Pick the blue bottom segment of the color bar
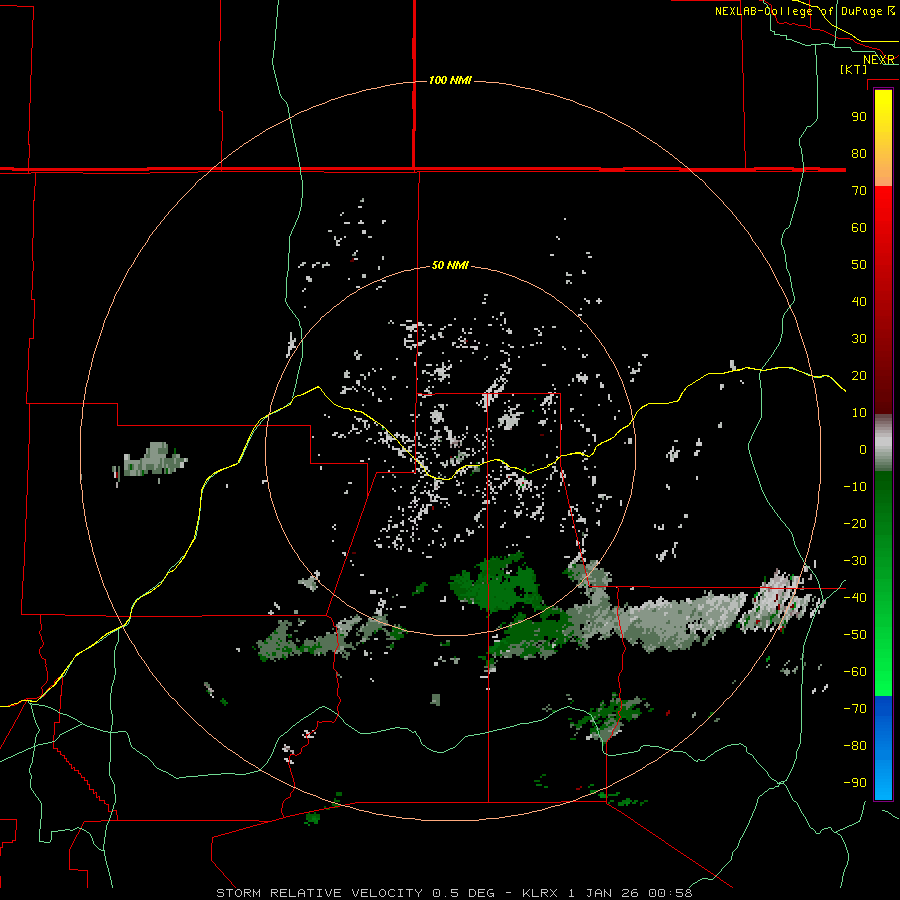This screenshot has height=900, width=900. coord(883,748)
